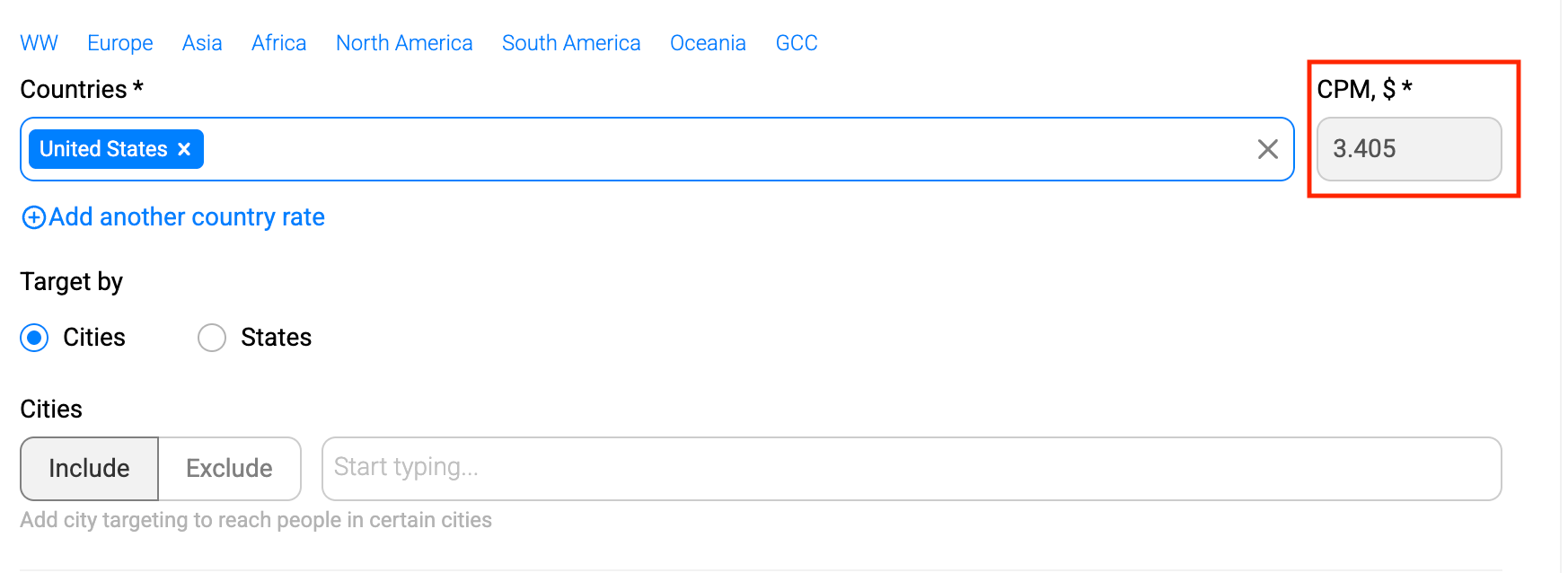Select the States radio button
This screenshot has height=573, width=1568.
212,338
